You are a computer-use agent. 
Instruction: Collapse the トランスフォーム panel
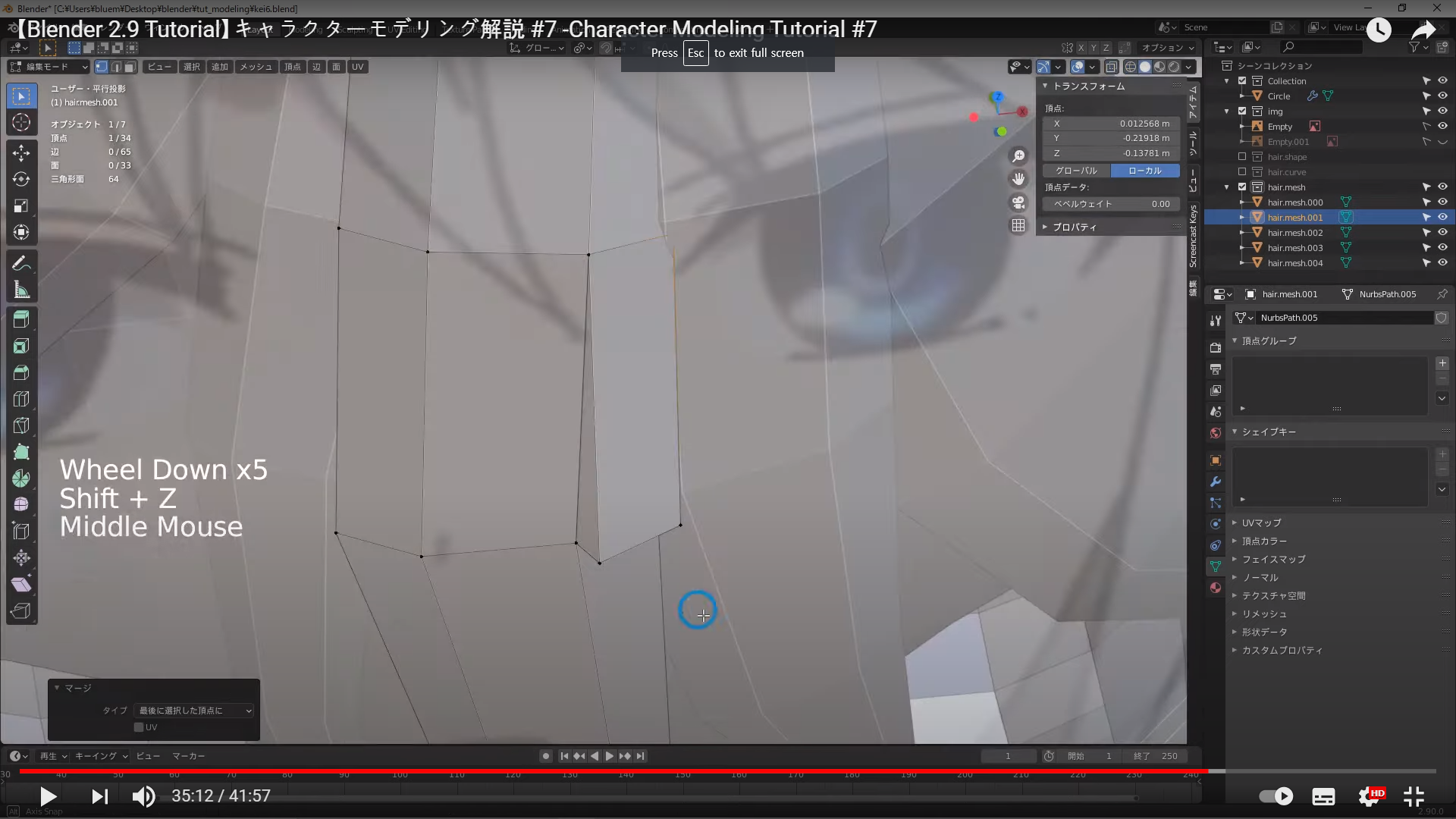1088,86
